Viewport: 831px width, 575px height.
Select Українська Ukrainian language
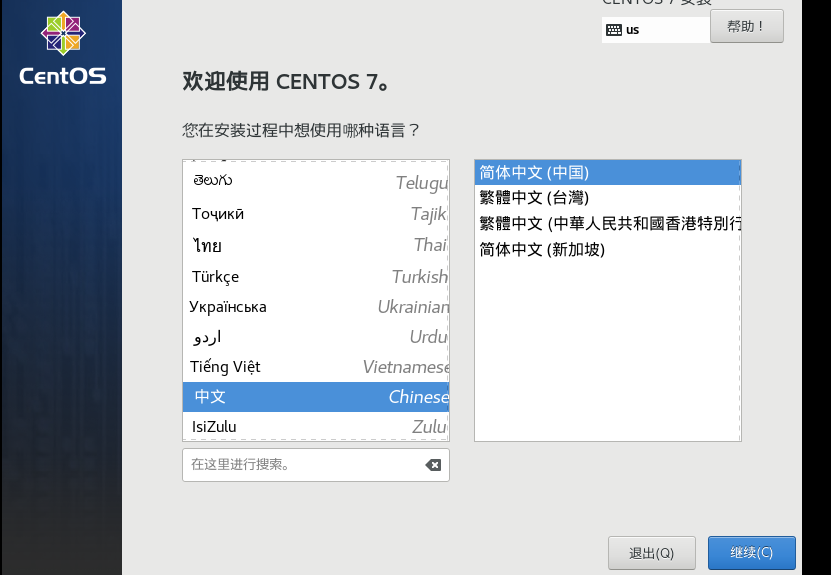[316, 306]
